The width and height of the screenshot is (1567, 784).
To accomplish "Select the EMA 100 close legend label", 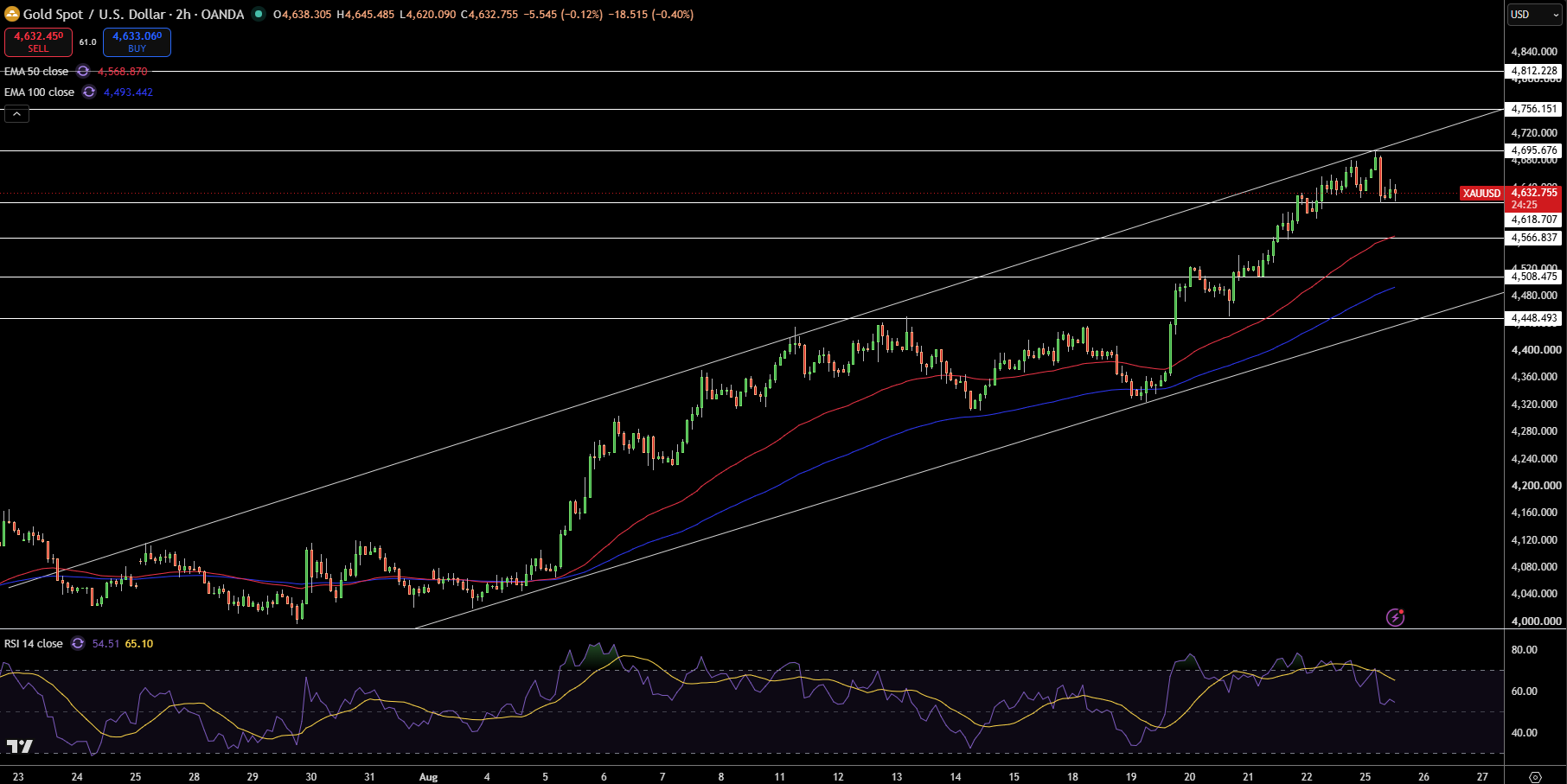I will (40, 92).
